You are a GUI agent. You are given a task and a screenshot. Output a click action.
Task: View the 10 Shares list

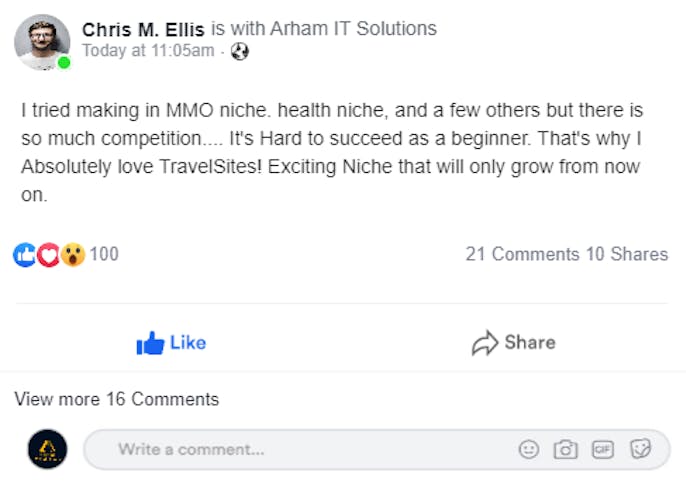point(627,254)
